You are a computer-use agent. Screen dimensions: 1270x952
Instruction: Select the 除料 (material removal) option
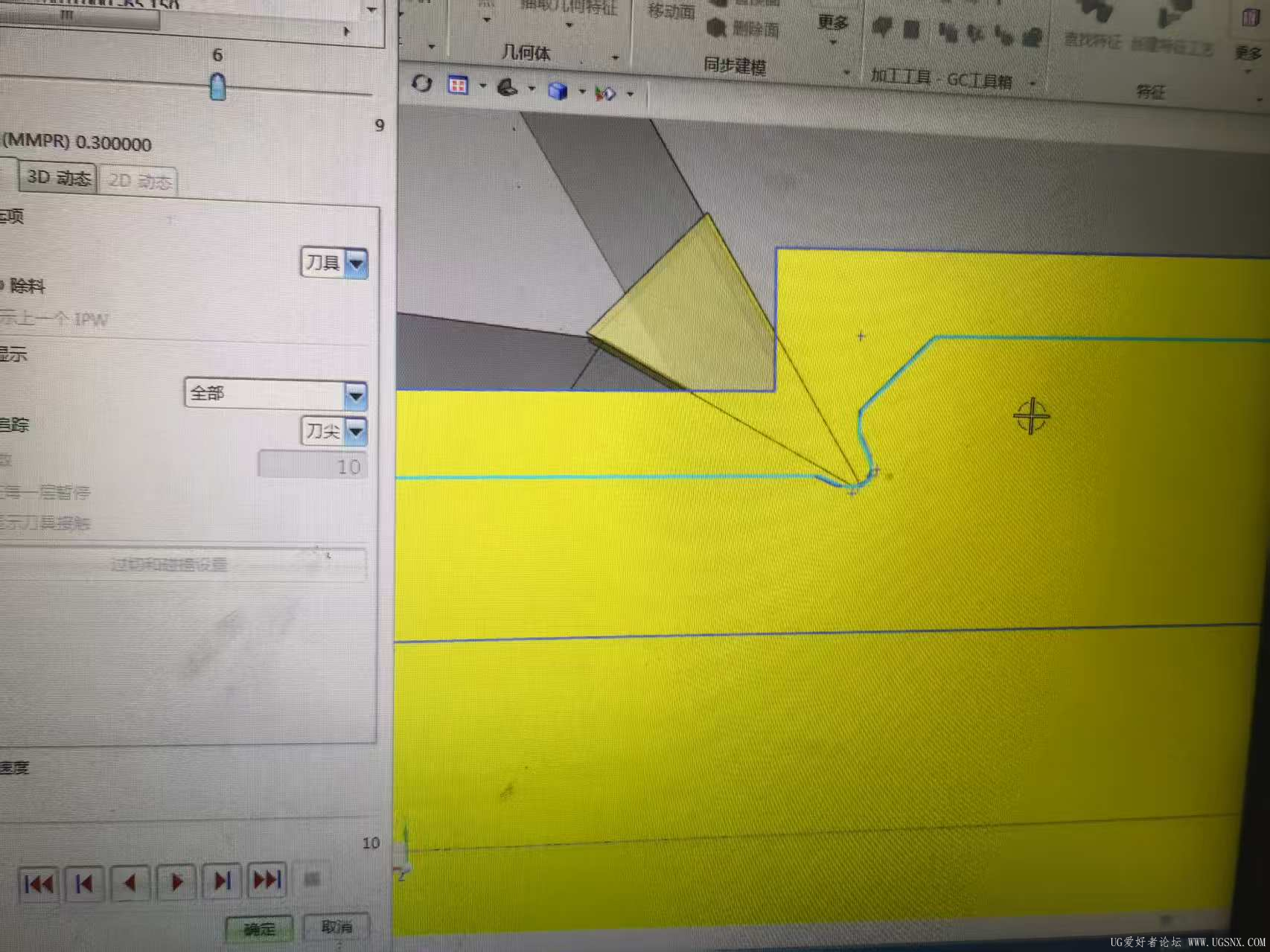click(28, 285)
